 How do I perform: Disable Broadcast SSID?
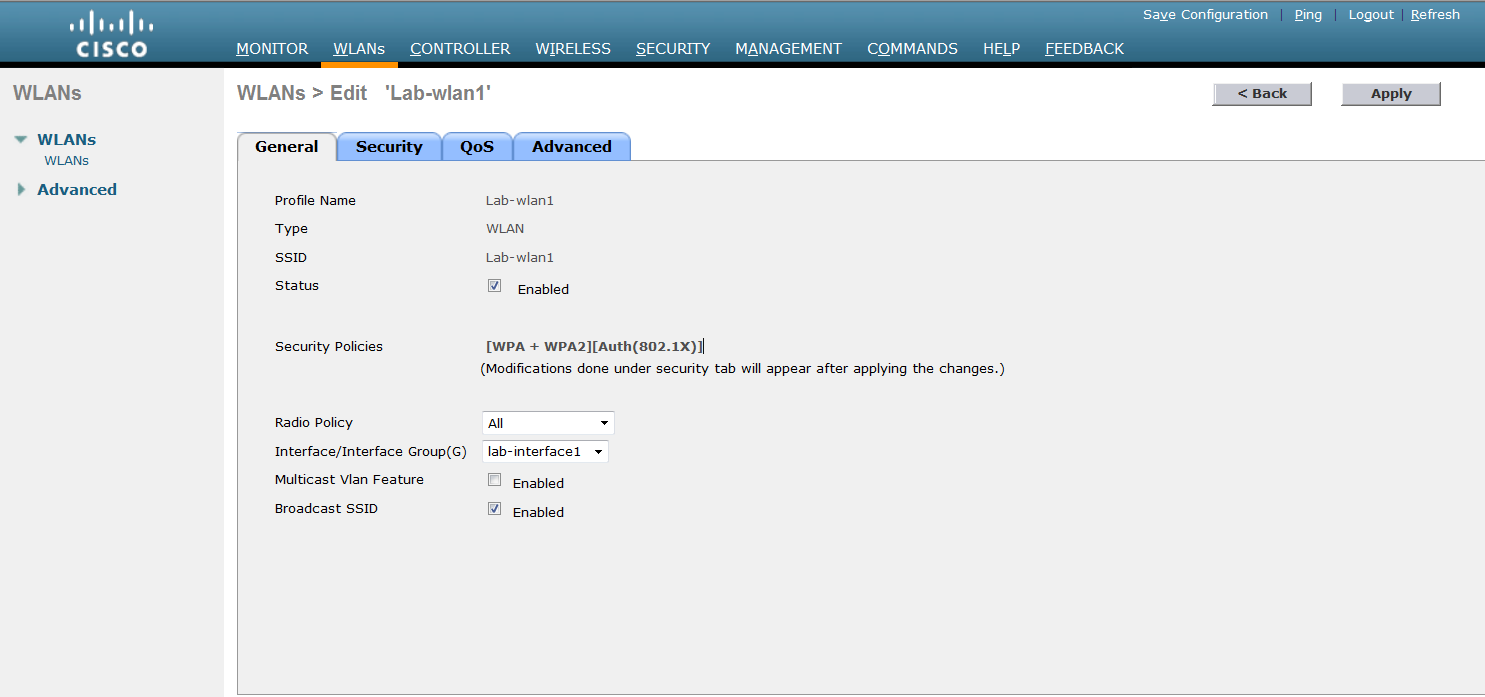coord(494,508)
